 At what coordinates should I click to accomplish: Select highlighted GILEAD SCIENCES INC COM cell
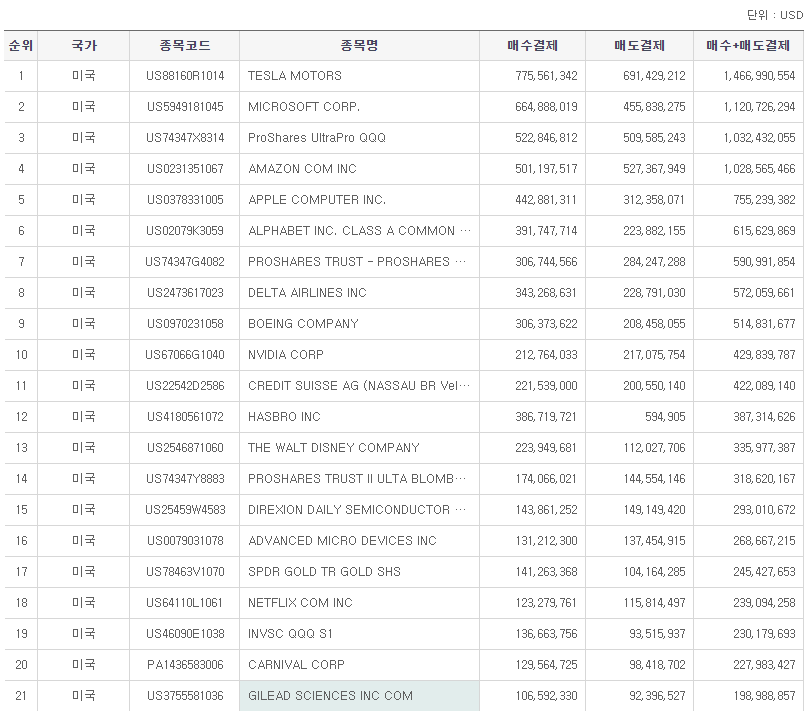click(x=359, y=696)
